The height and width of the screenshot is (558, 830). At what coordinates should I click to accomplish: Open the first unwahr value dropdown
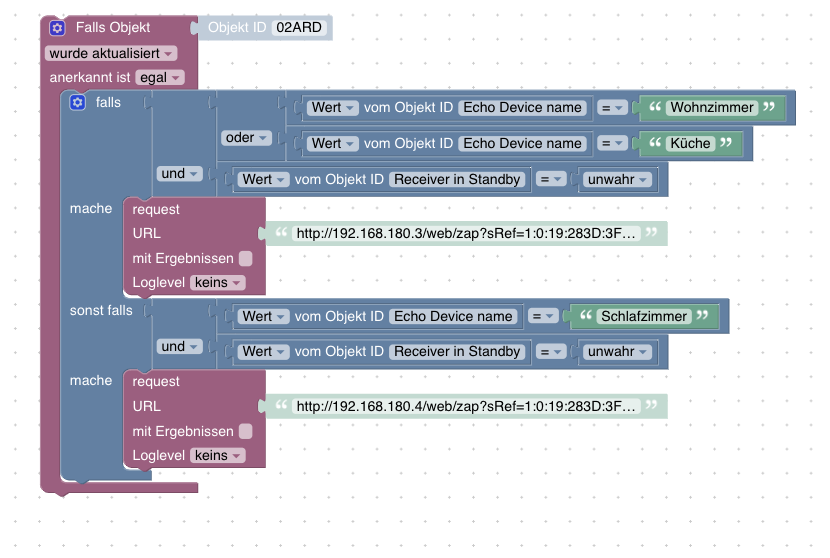tap(617, 179)
